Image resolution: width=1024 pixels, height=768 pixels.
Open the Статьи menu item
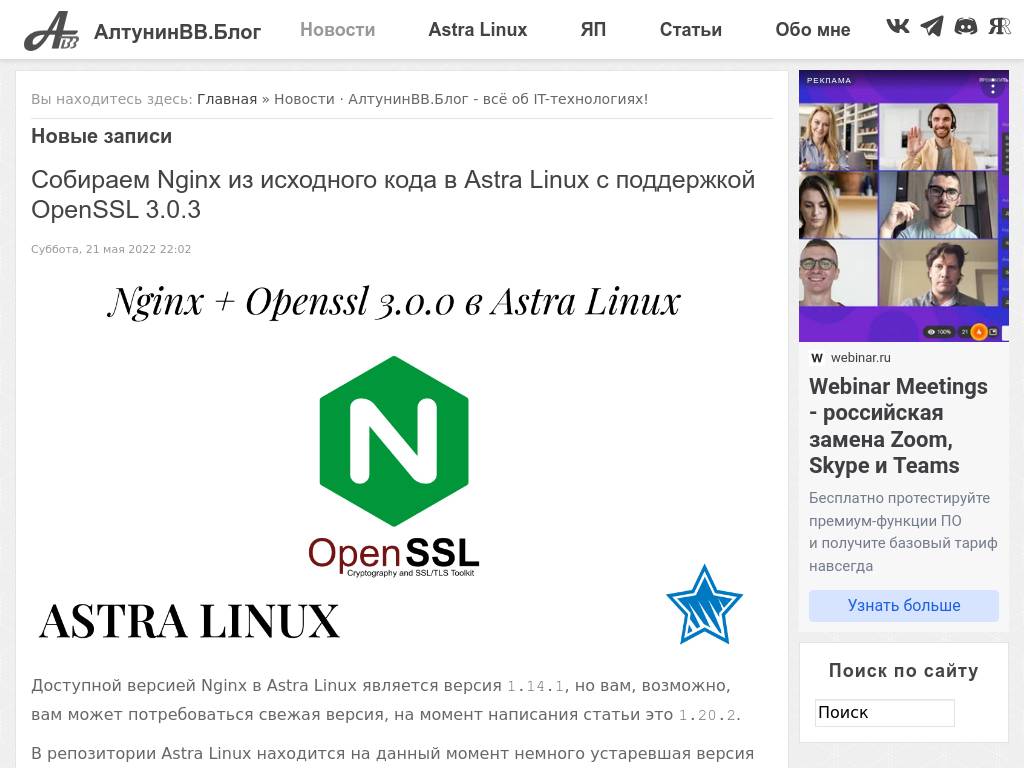(x=690, y=29)
